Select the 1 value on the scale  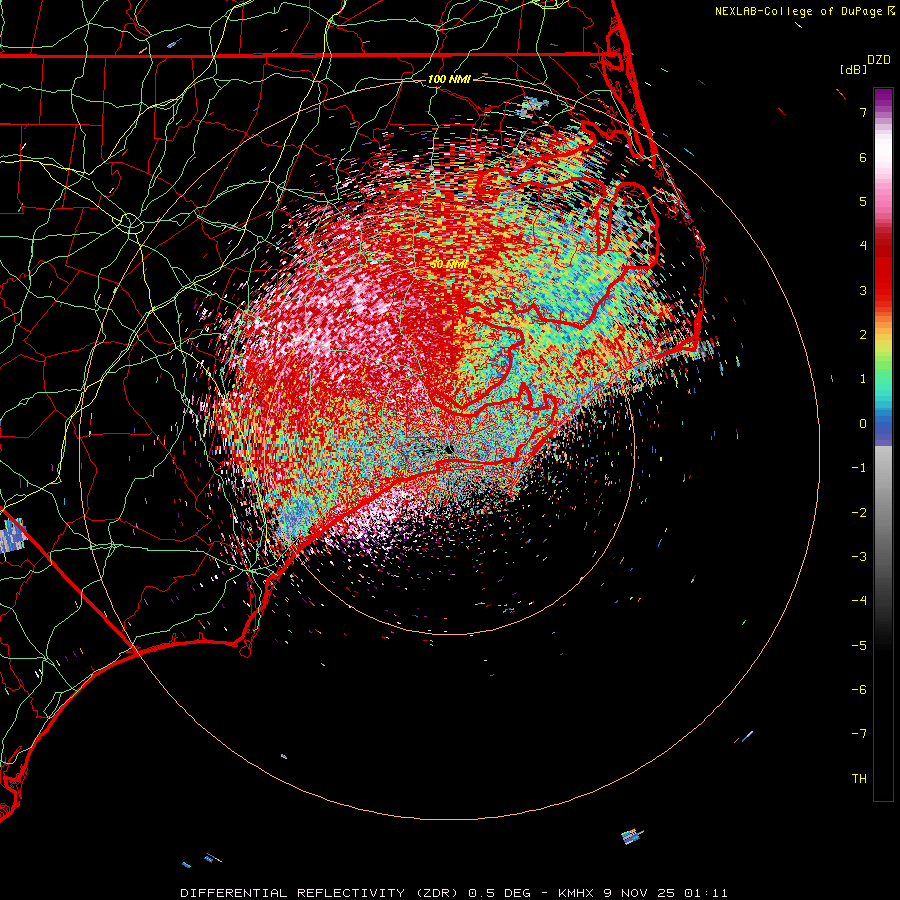pos(863,379)
